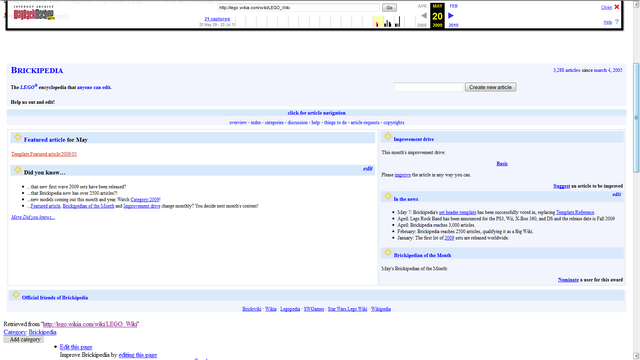
Task: Go to previous capture arrow
Action: (424, 16)
